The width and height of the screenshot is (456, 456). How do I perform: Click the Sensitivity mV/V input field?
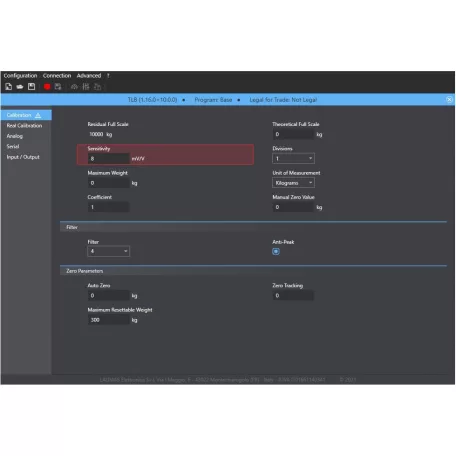pyautogui.click(x=109, y=159)
